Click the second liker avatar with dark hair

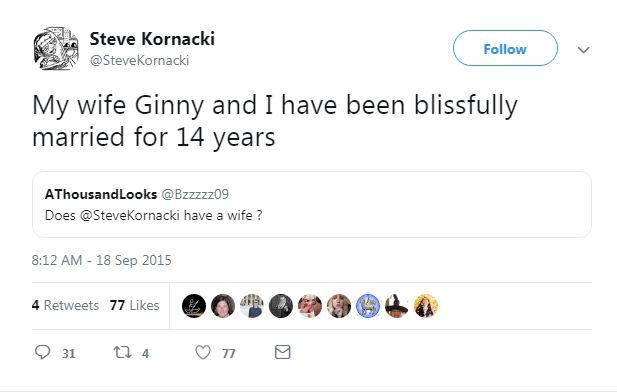[223, 306]
